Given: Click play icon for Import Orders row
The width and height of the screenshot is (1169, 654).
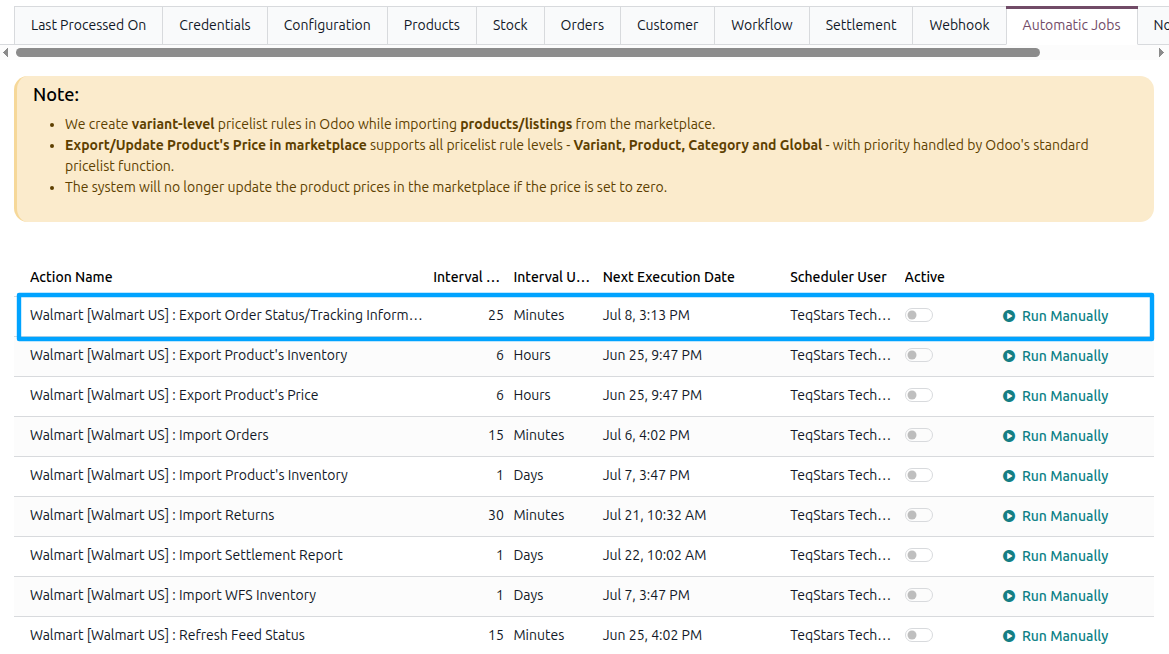Looking at the screenshot, I should pyautogui.click(x=1009, y=436).
